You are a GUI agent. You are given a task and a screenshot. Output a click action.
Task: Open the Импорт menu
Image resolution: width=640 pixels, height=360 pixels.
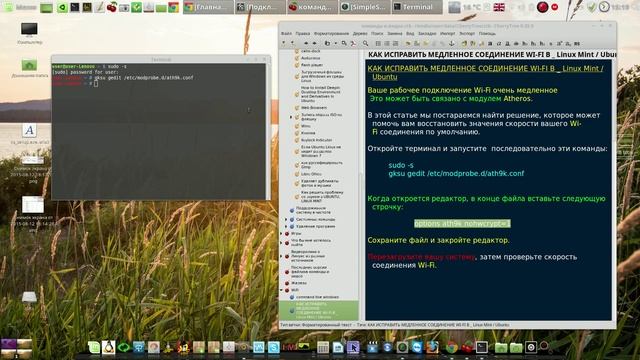pyautogui.click(x=447, y=33)
